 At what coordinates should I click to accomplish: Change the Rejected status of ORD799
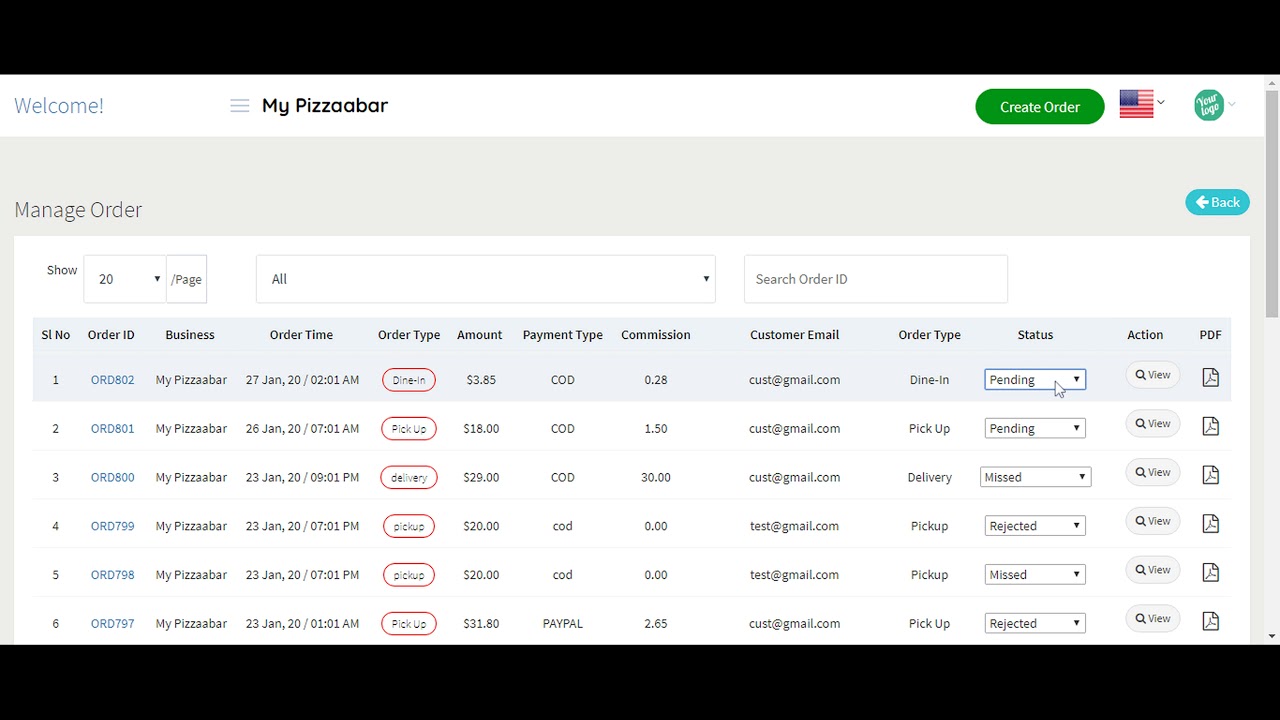point(1035,526)
